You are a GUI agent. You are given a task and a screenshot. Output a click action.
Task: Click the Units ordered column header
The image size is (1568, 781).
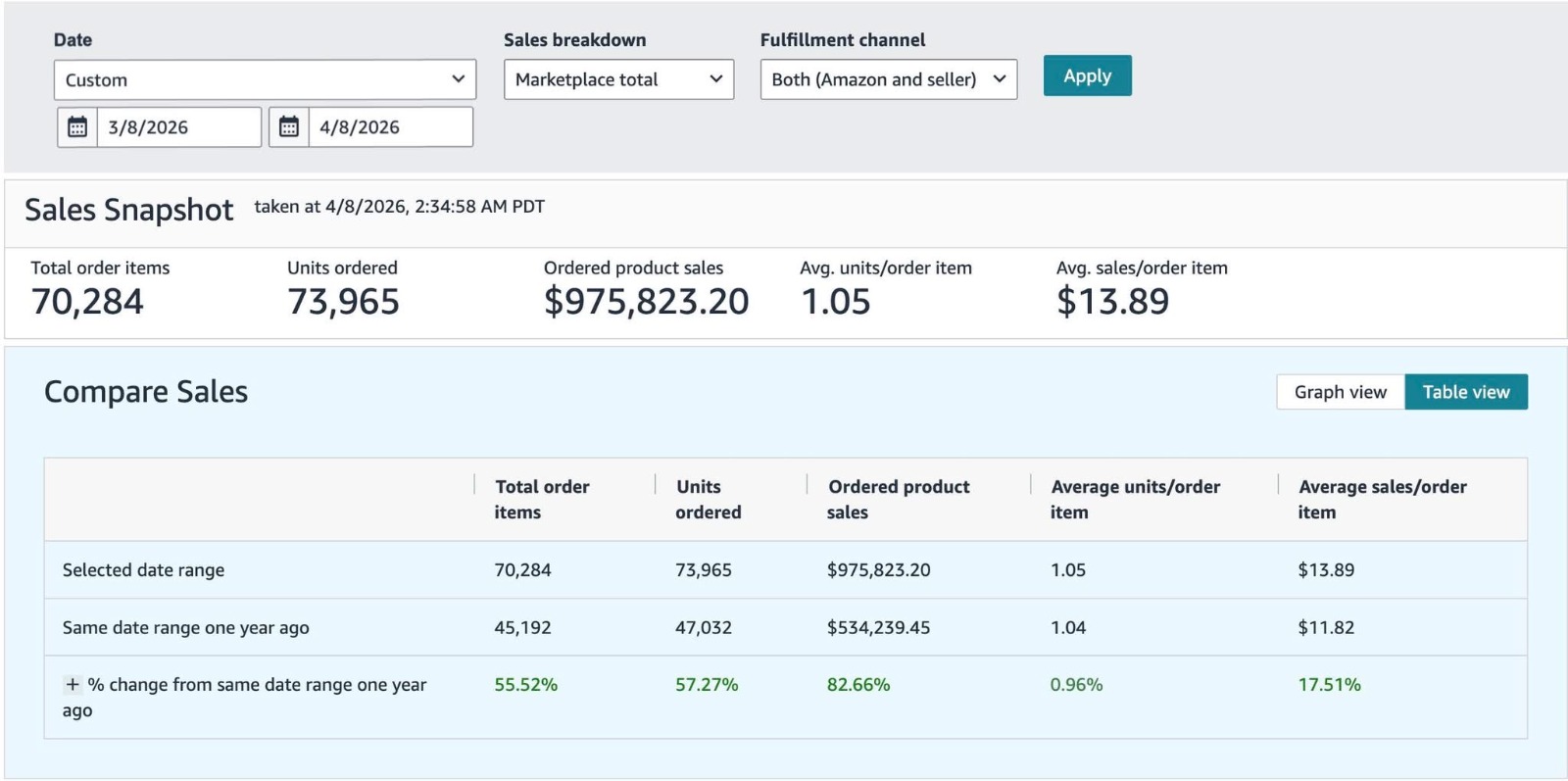708,500
